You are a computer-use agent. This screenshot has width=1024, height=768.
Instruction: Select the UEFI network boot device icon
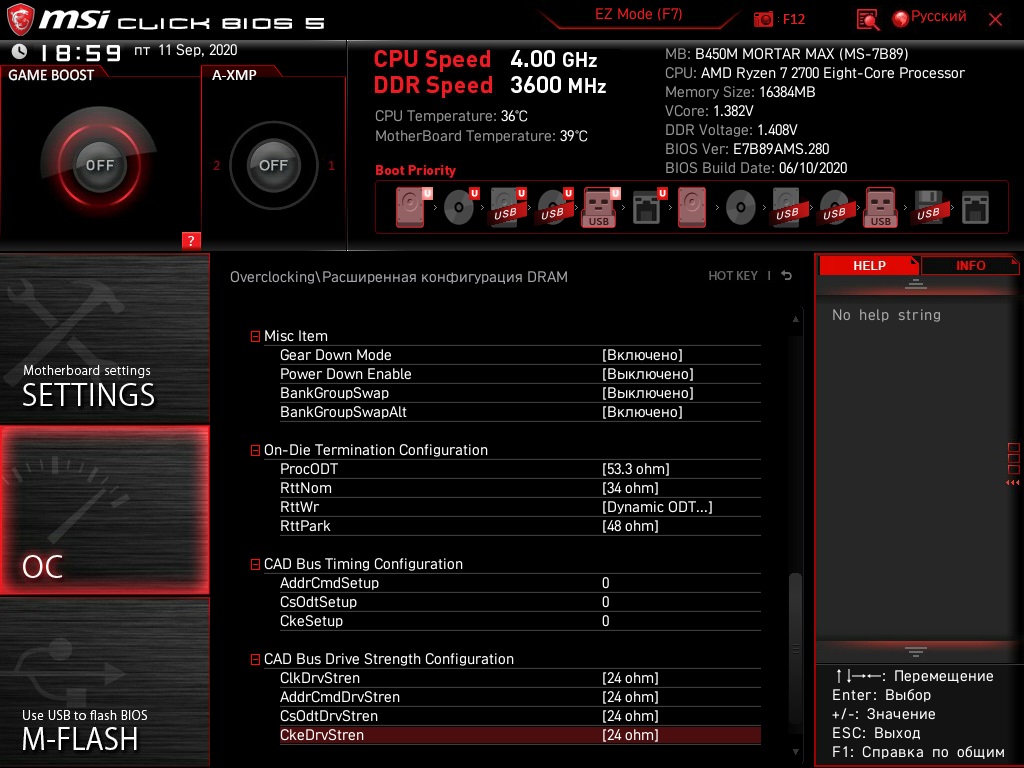pos(648,207)
